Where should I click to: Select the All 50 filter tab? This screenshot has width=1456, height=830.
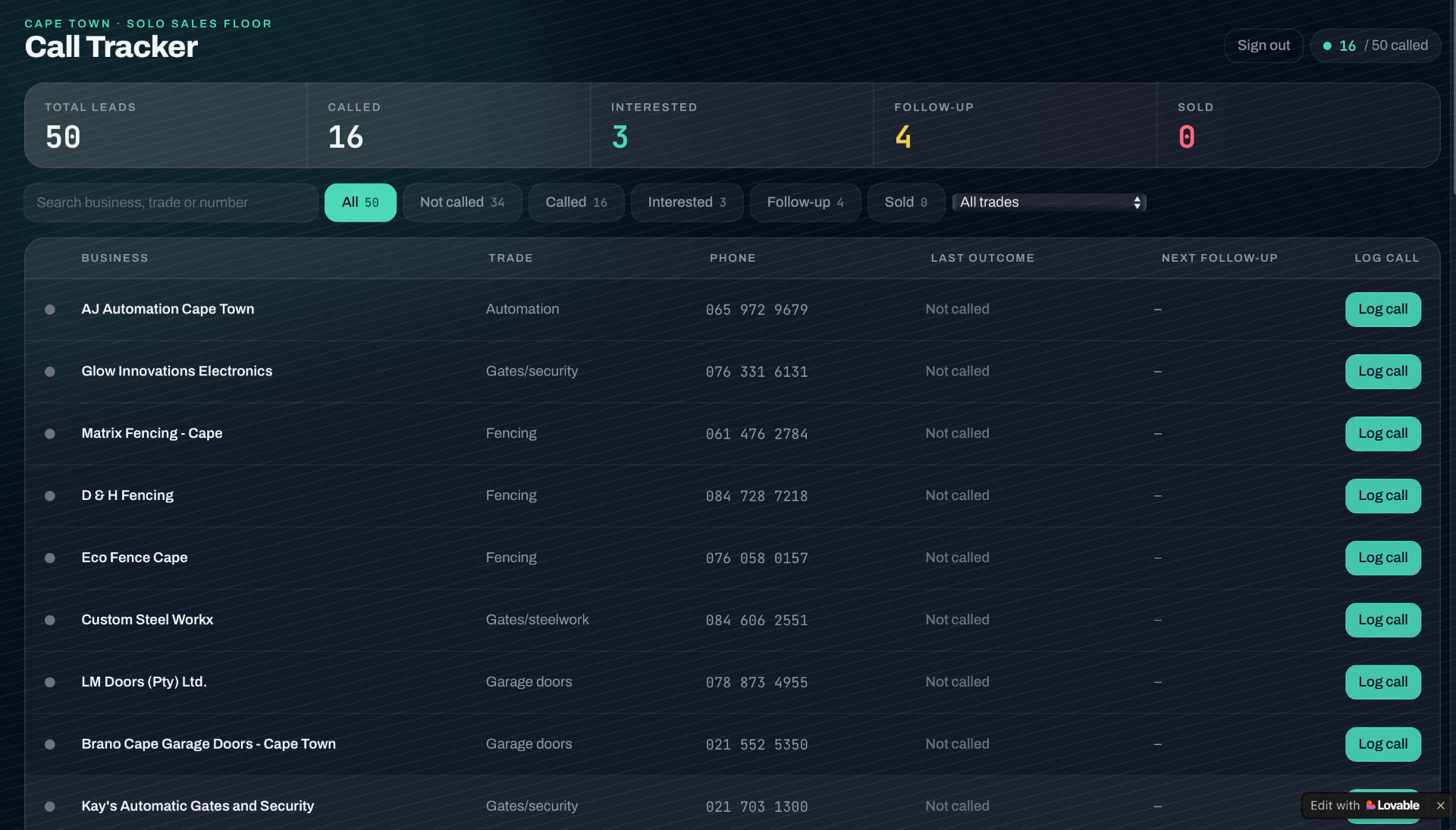360,203
